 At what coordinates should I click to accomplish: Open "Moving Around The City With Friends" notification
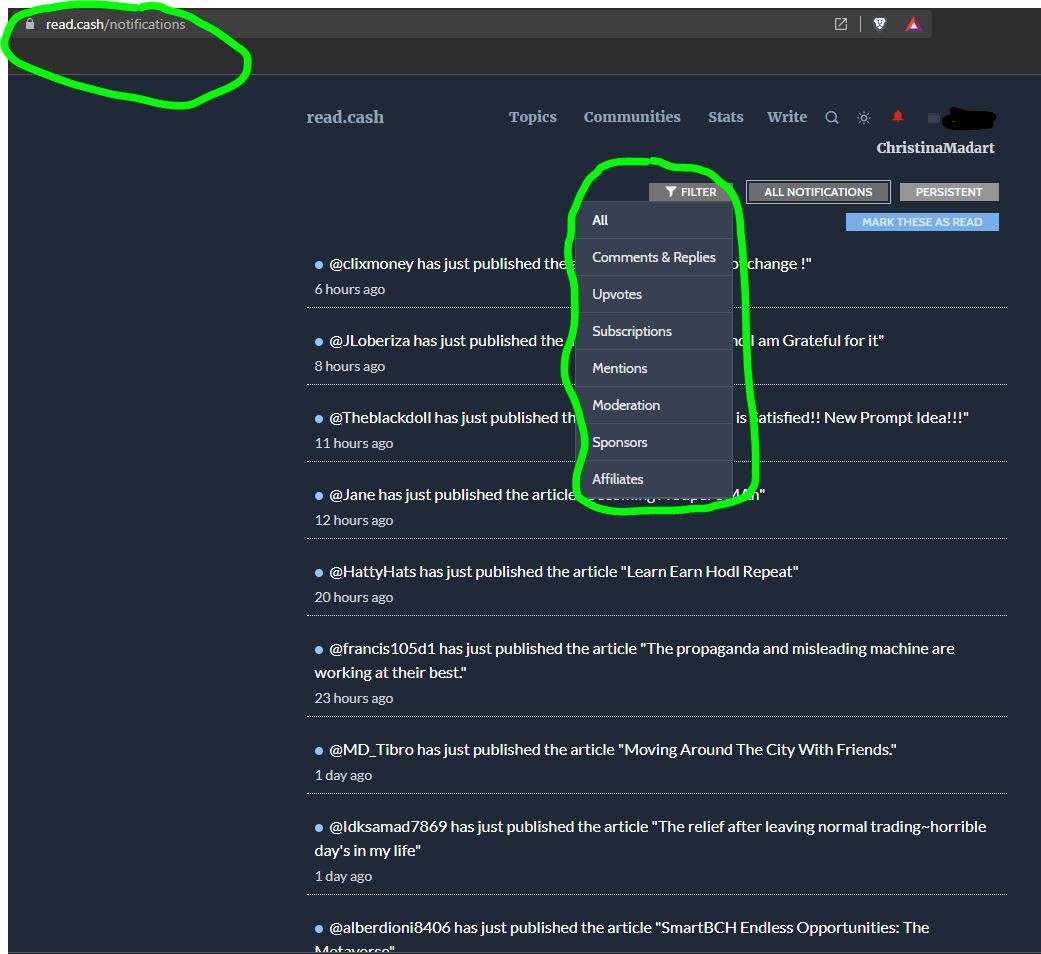tap(612, 750)
